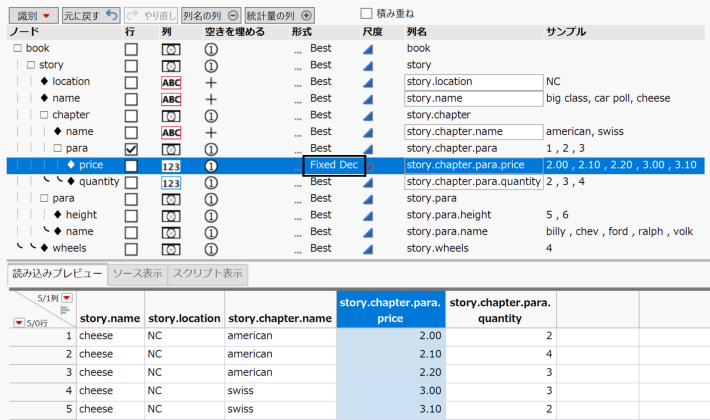The image size is (710, 420).
Task: Switch to the スクリプト表示 tab
Action: [206, 273]
